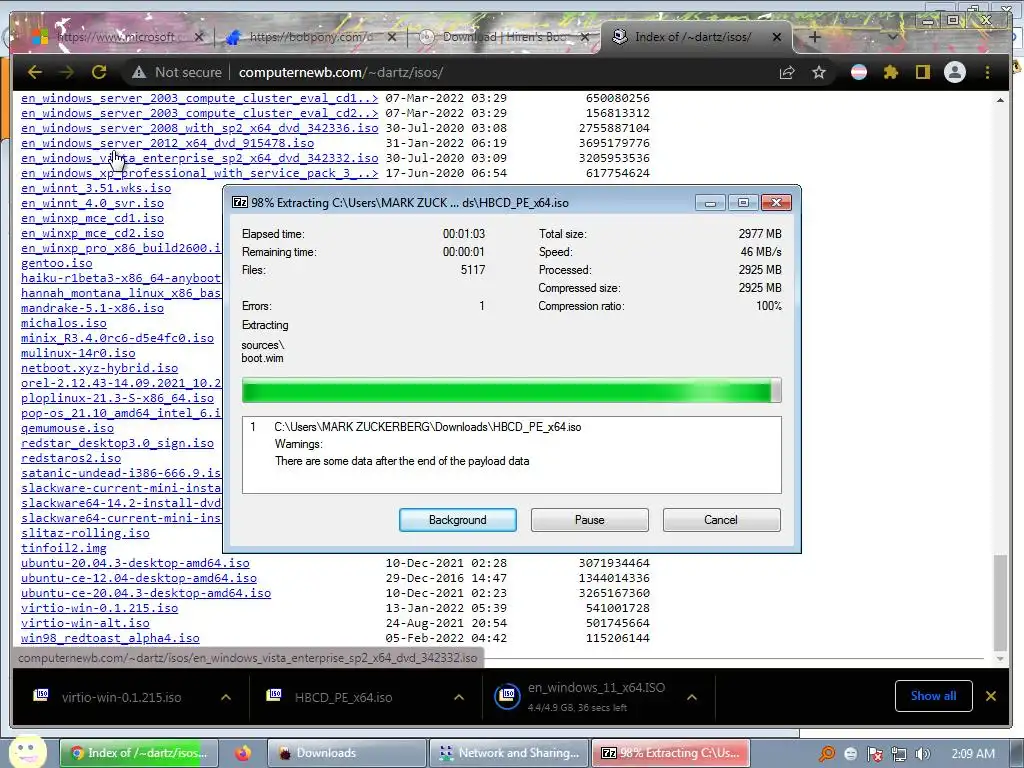Image resolution: width=1024 pixels, height=768 pixels.
Task: Bookmark this page with the star icon
Action: [819, 72]
